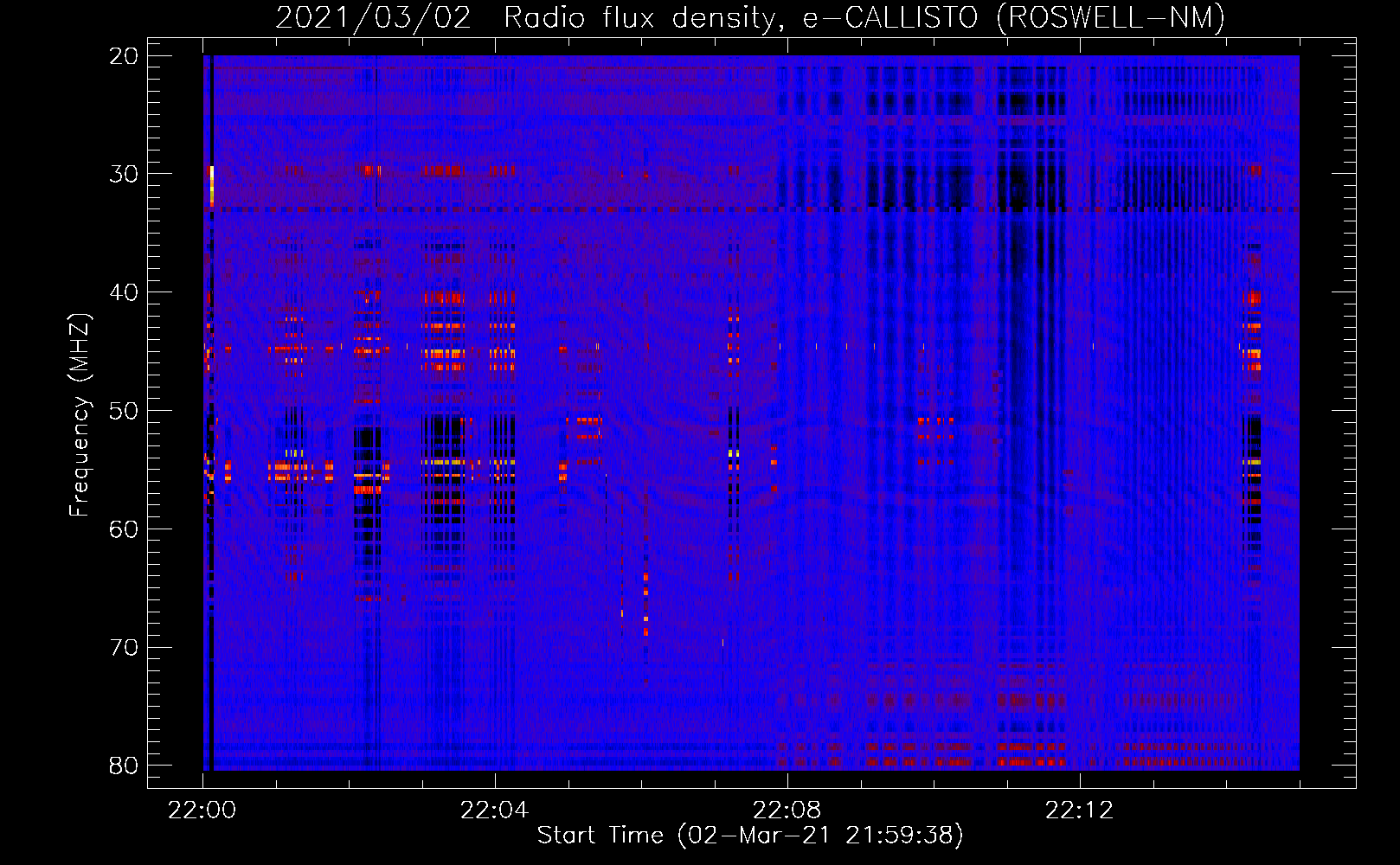Click the 22:08 time tick label
Screen dimensions: 1400x865
point(787,811)
